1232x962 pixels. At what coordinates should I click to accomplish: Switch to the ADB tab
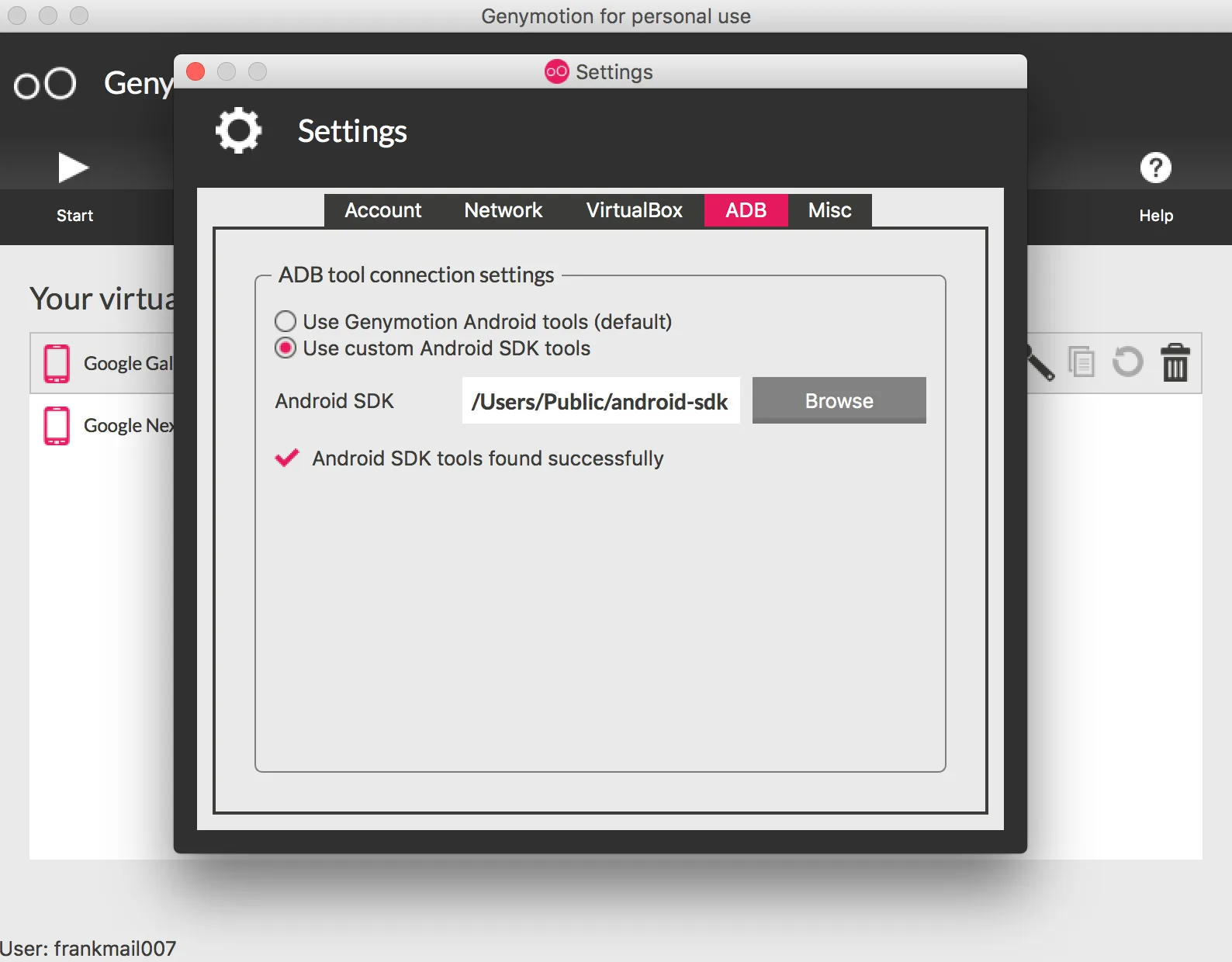[x=746, y=210]
